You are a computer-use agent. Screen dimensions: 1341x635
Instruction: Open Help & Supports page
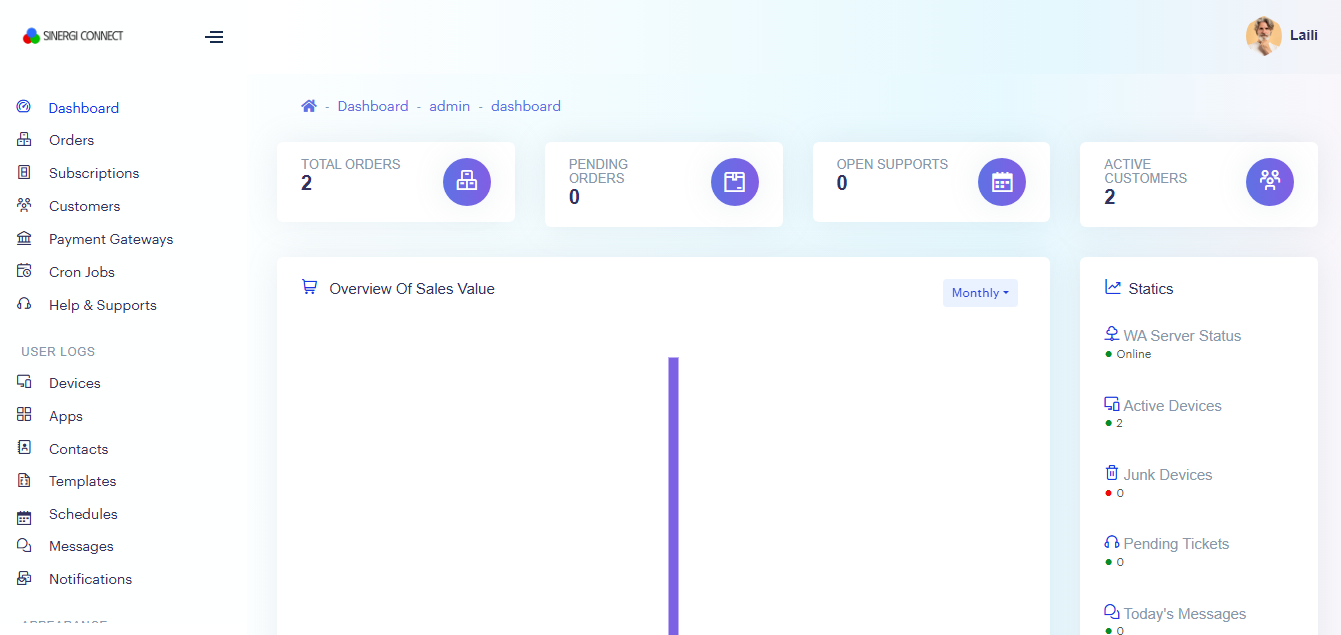pos(102,305)
